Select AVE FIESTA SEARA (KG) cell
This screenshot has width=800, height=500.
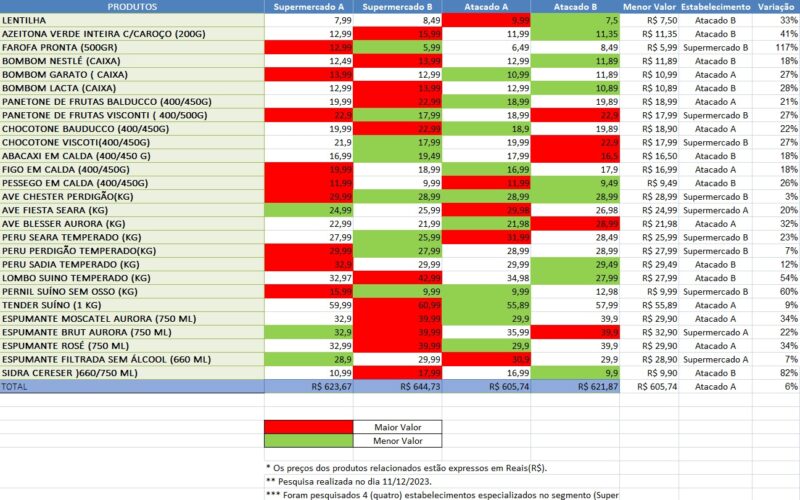coord(132,210)
